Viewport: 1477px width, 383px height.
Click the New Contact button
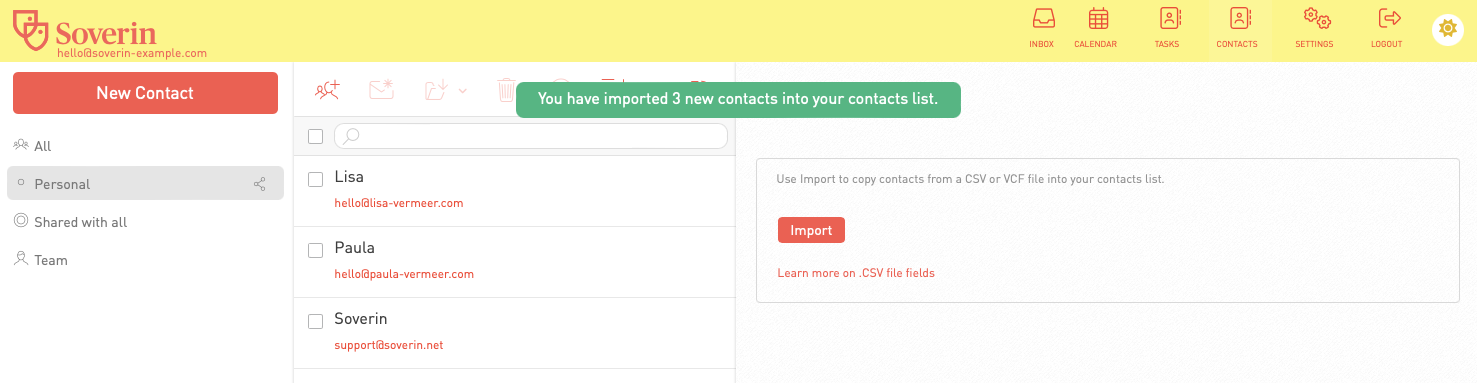(145, 93)
